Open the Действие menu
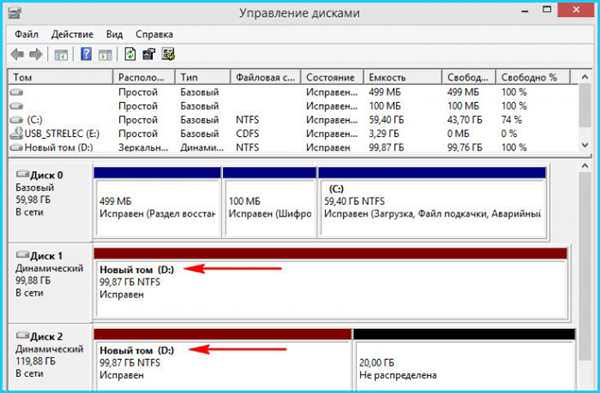This screenshot has height=393, width=600. [x=72, y=34]
